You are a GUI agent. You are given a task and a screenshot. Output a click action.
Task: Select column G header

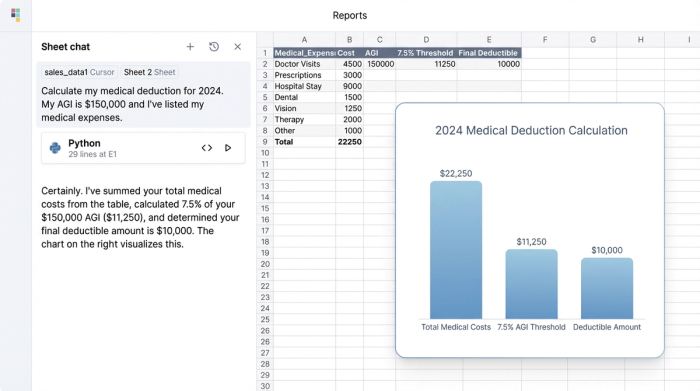point(593,40)
